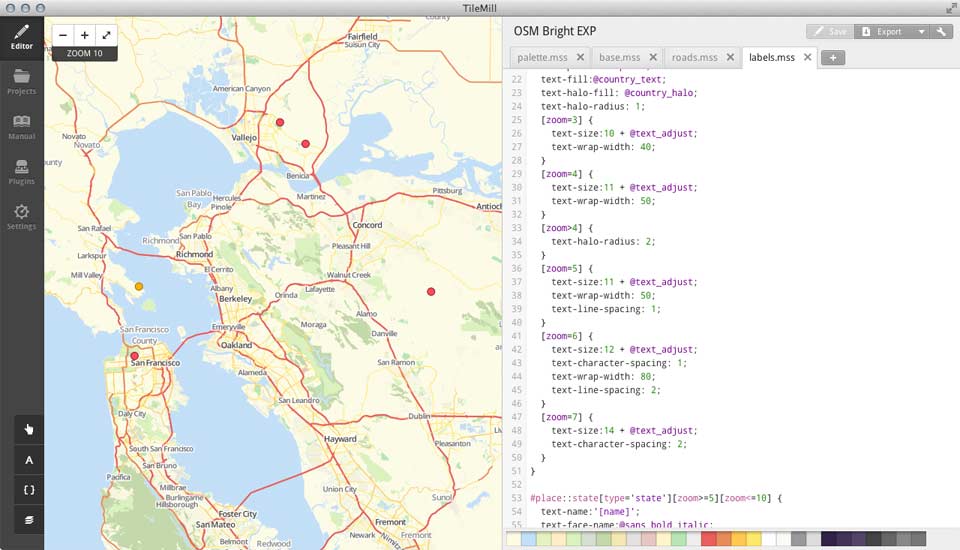Click the red map marker at San Francisco
This screenshot has height=550, width=960.
[135, 356]
